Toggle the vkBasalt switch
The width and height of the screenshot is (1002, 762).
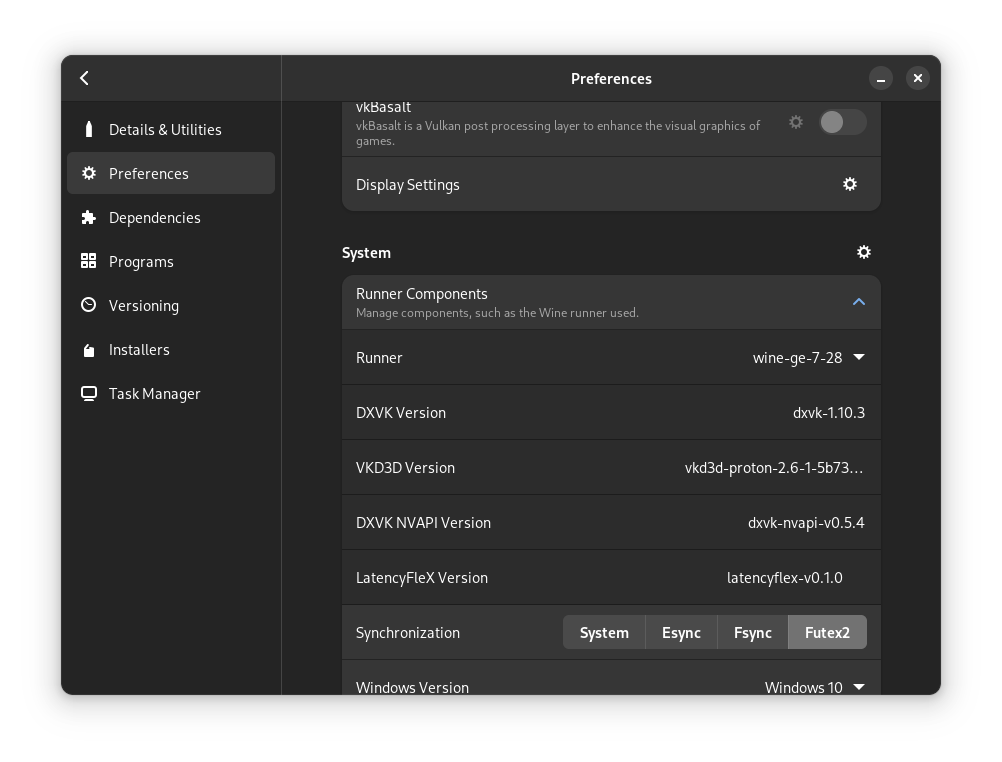843,122
